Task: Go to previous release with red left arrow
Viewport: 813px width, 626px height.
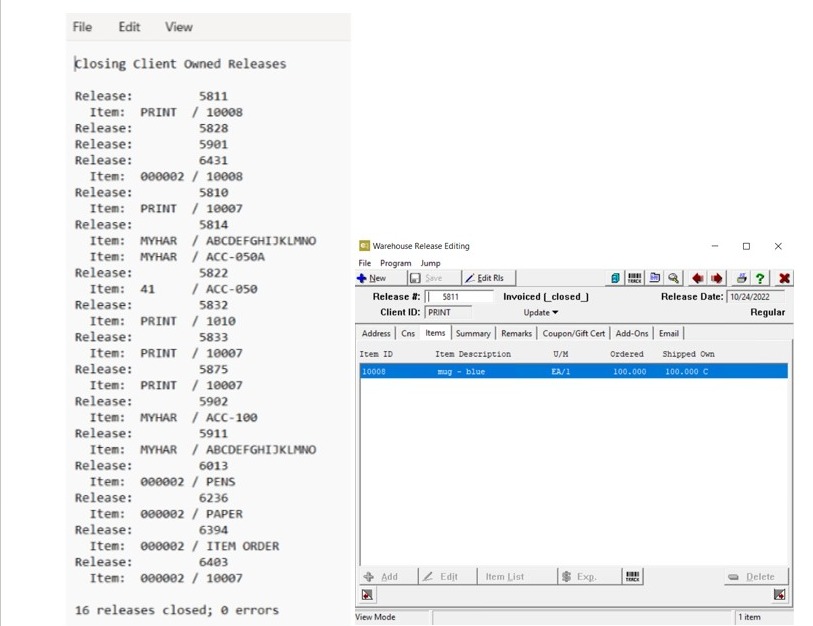Action: (697, 278)
